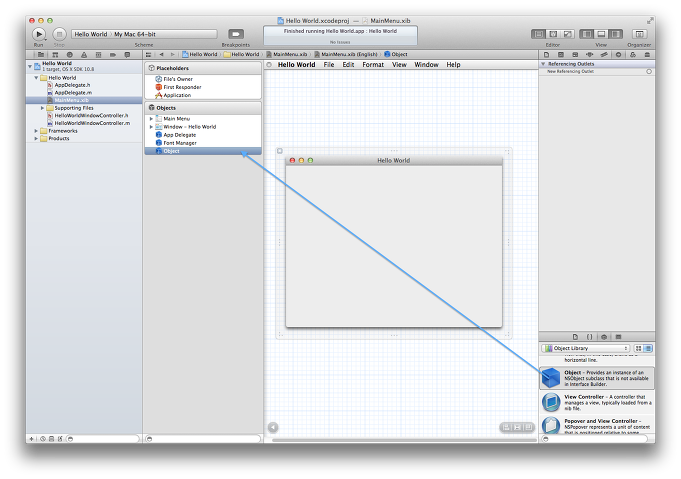Screen dimensions: 681x479
Task: Show the Bindings inspector
Action: click(633, 55)
